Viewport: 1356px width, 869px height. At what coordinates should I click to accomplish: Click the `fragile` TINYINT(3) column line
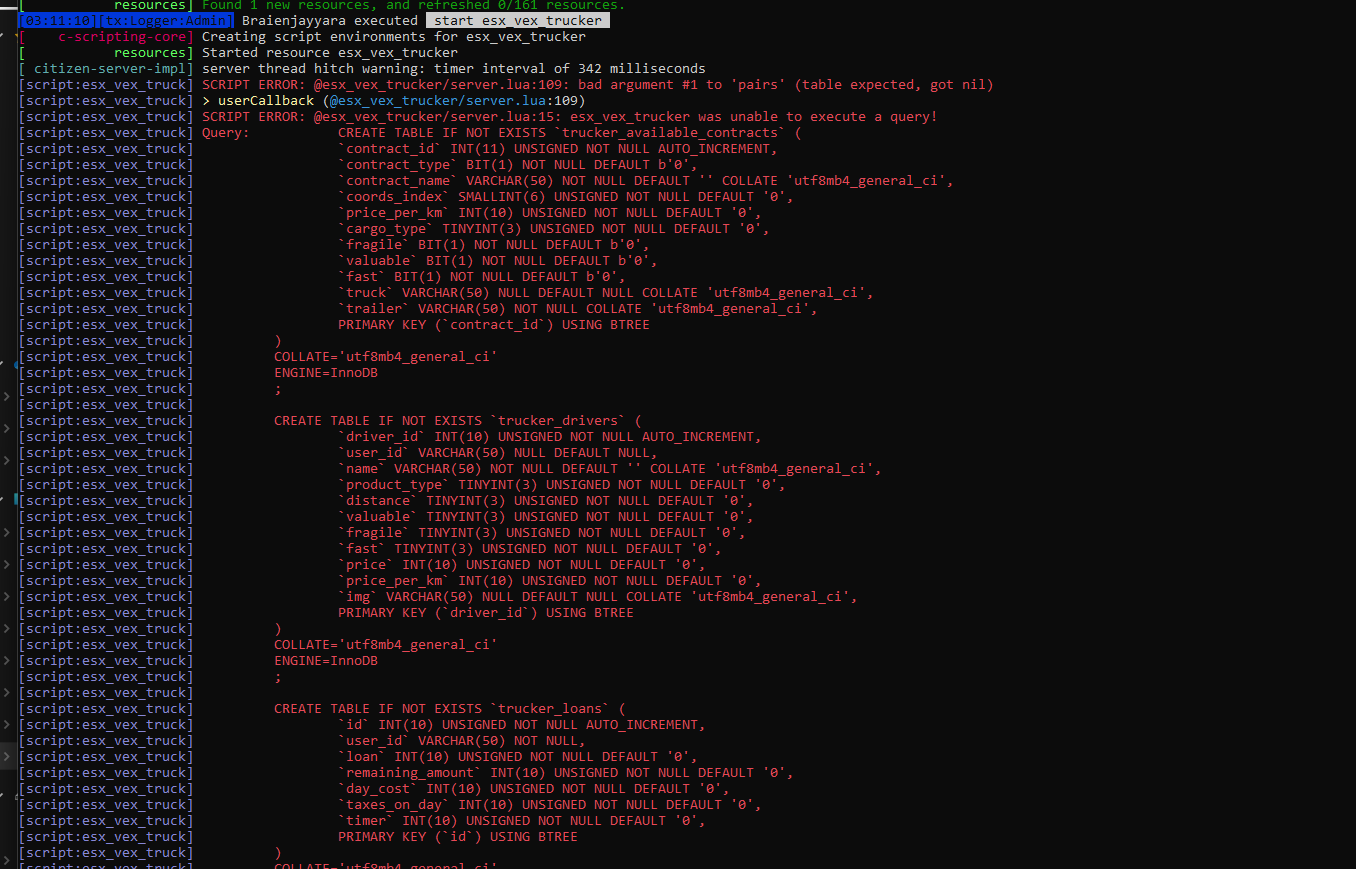point(542,533)
